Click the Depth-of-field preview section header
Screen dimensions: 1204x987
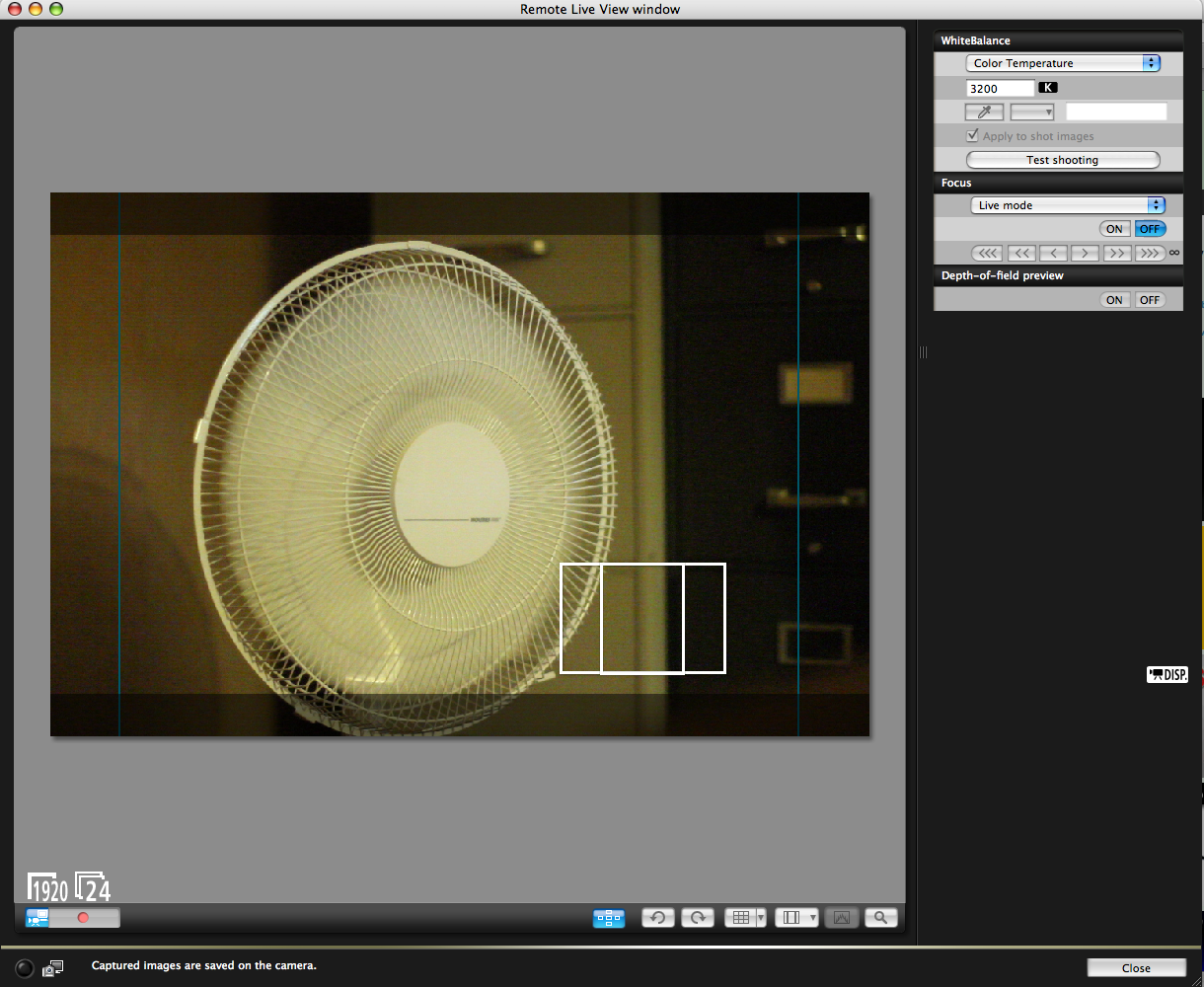click(x=1058, y=275)
